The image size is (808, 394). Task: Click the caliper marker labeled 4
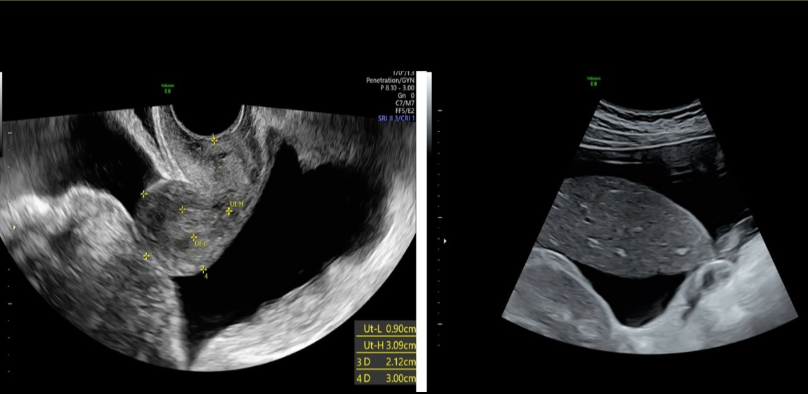tap(203, 269)
